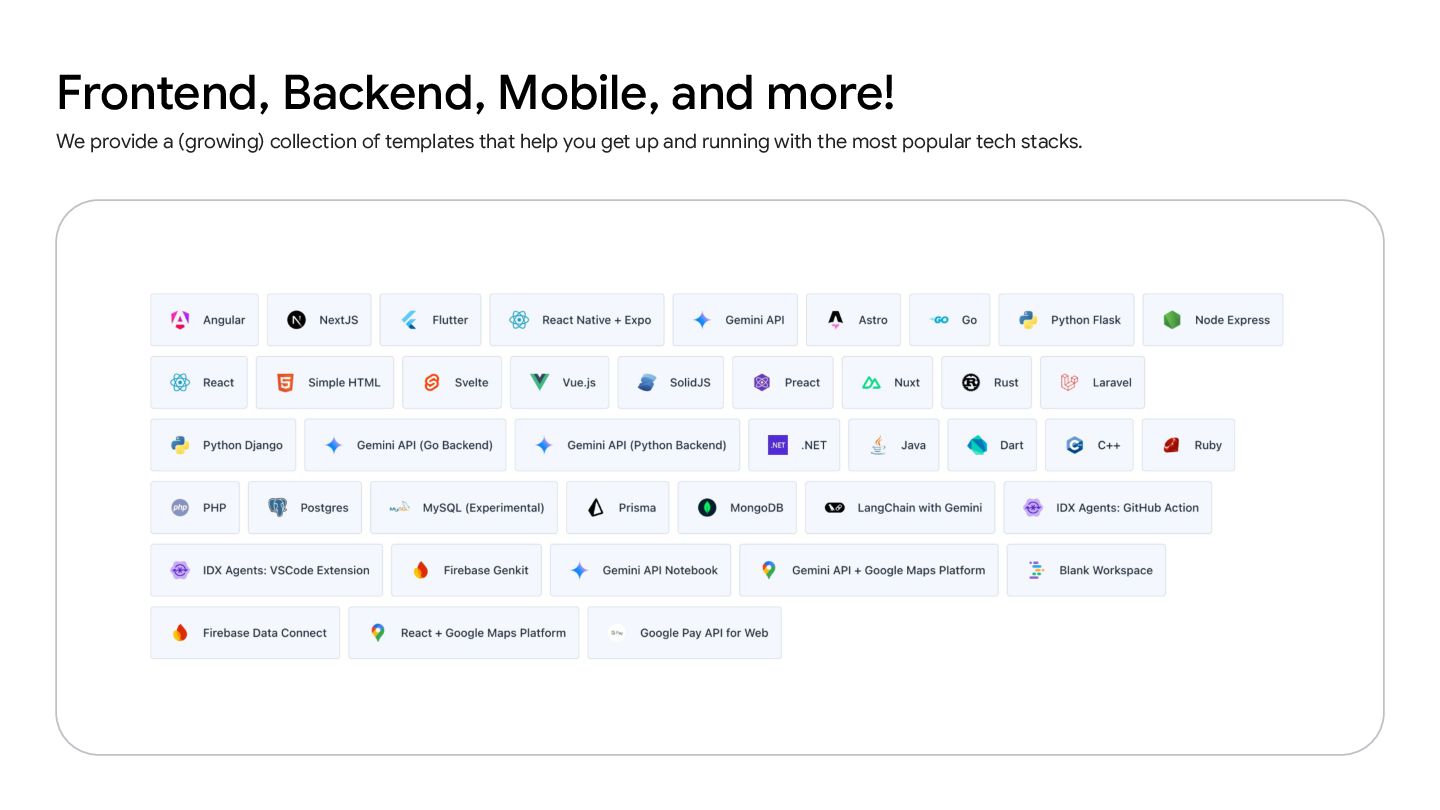Image resolution: width=1440 pixels, height=810 pixels.
Task: Open the IDX Agents: GitHub Action template
Action: (x=1108, y=507)
